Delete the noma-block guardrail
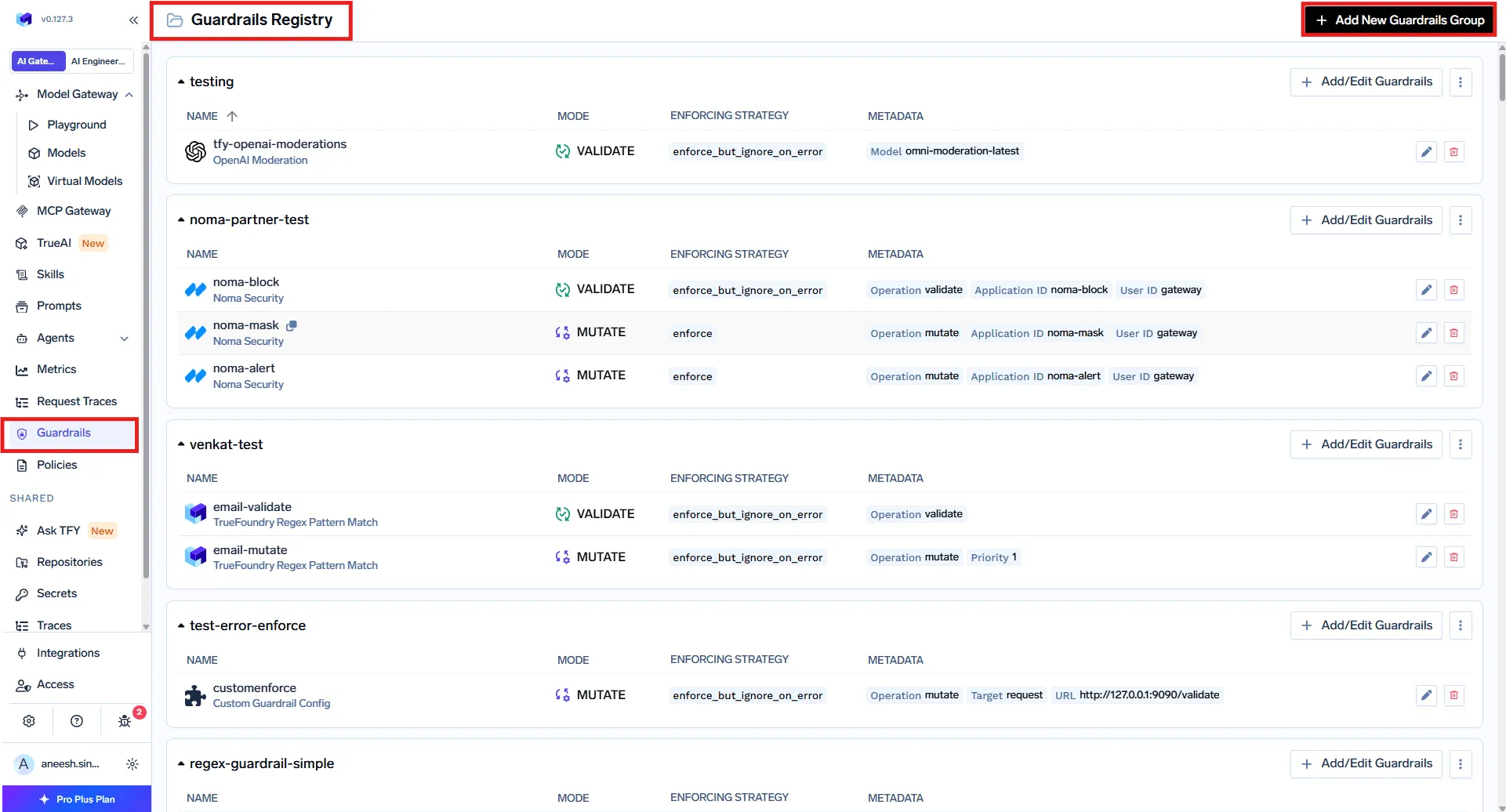1506x812 pixels. pyautogui.click(x=1453, y=290)
